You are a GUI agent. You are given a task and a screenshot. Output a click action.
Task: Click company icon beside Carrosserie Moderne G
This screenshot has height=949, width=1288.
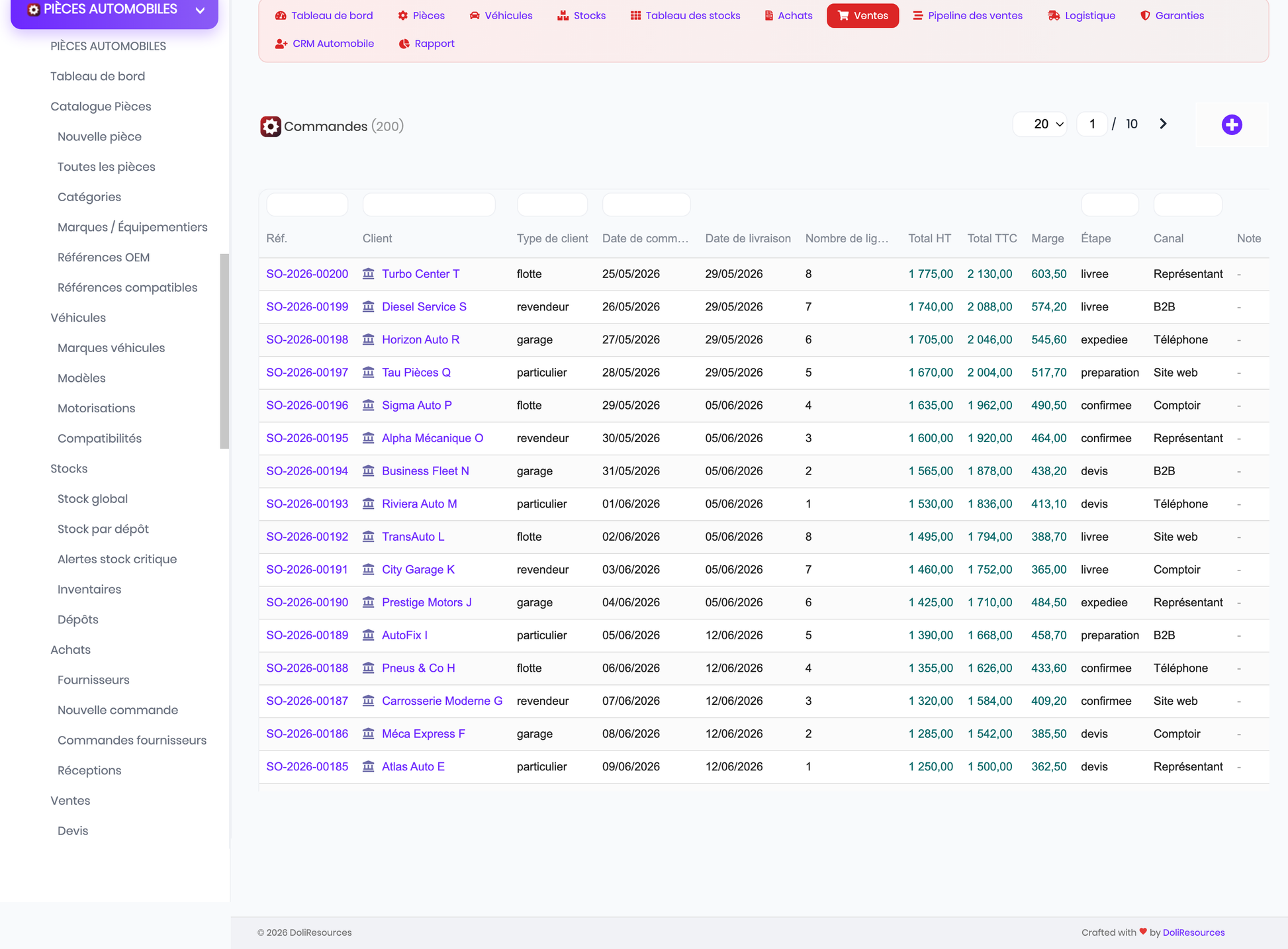pyautogui.click(x=369, y=701)
